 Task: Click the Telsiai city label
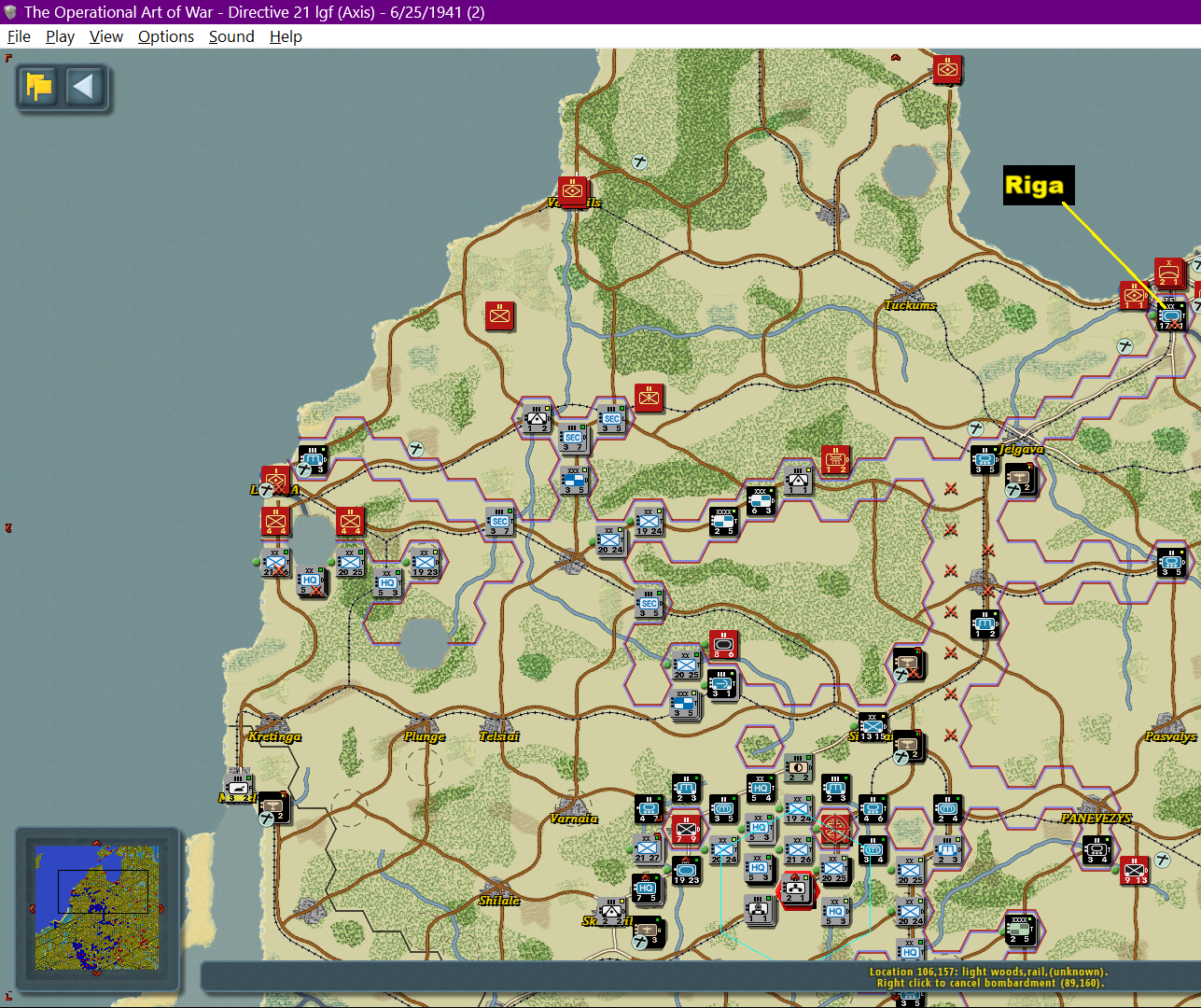coord(499,736)
